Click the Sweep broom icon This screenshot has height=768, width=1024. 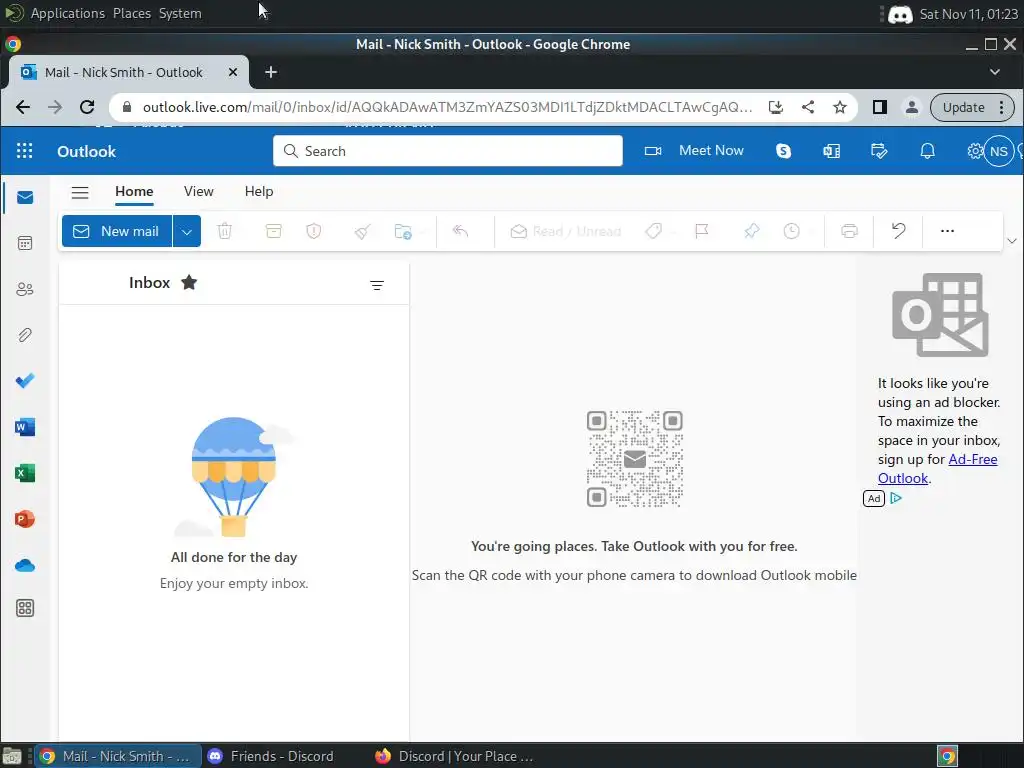point(362,231)
